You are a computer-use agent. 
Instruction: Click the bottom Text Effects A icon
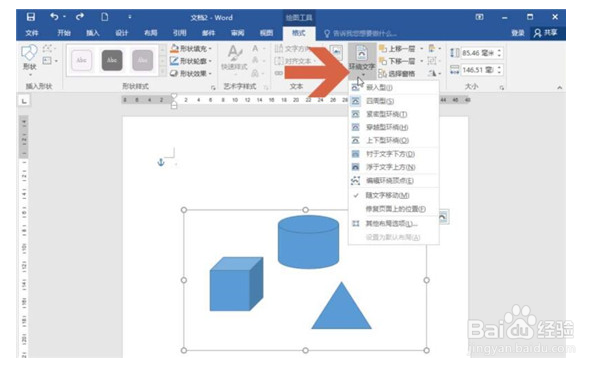click(x=255, y=73)
